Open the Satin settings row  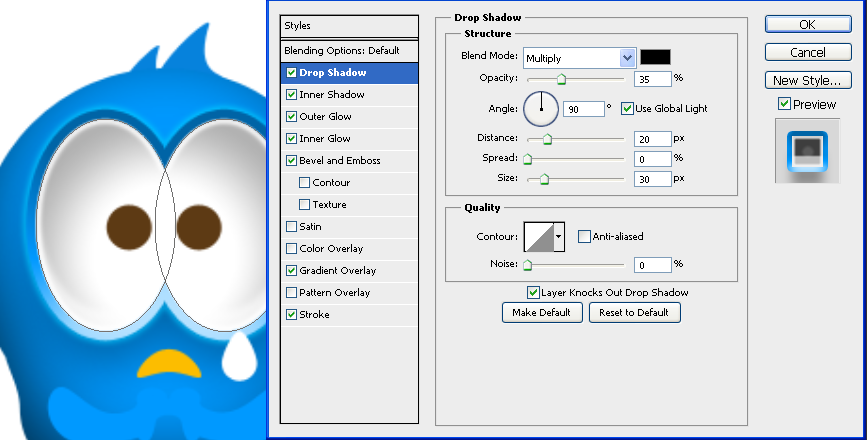coord(349,227)
